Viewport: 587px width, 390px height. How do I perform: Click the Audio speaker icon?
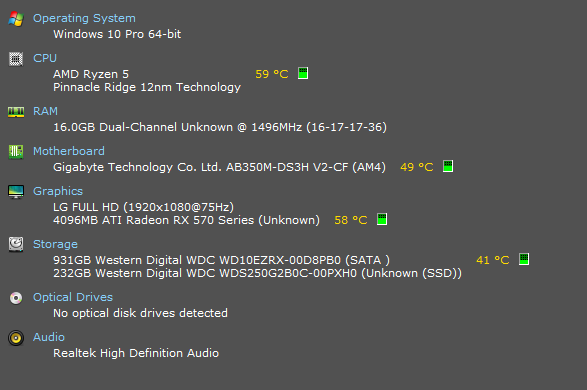16,338
